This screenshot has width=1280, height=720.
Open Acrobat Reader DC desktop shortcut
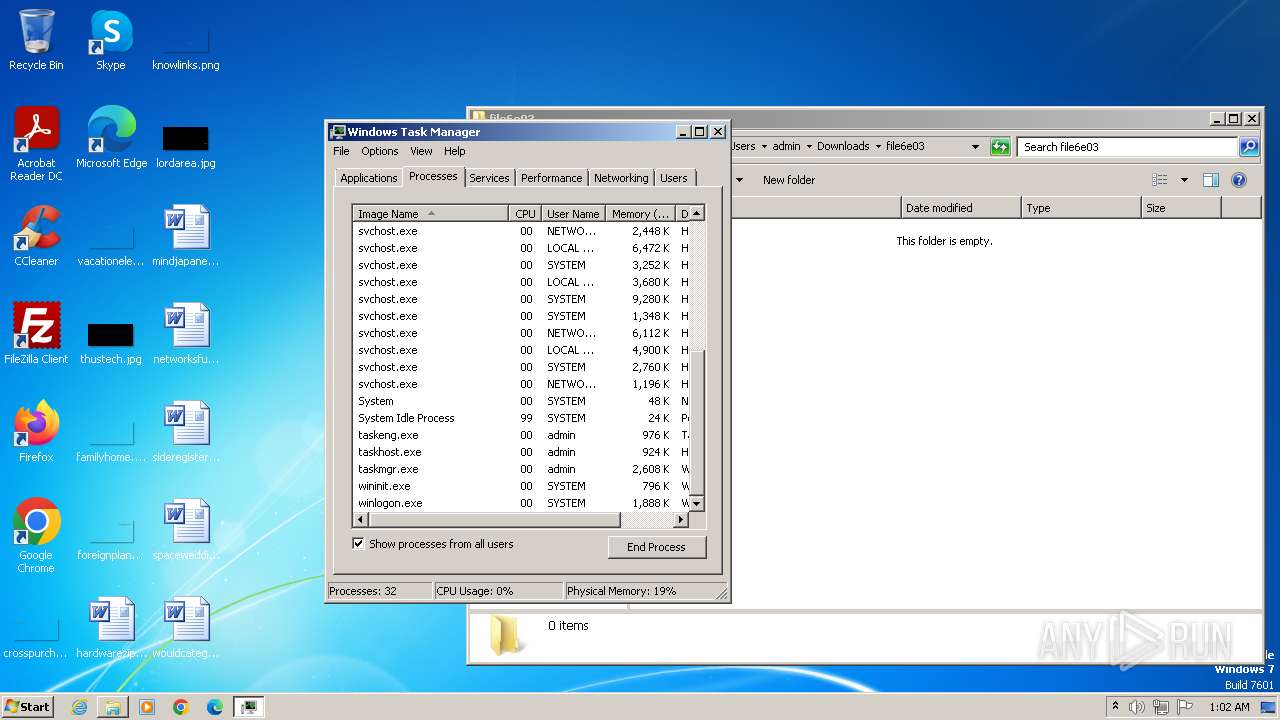[36, 144]
